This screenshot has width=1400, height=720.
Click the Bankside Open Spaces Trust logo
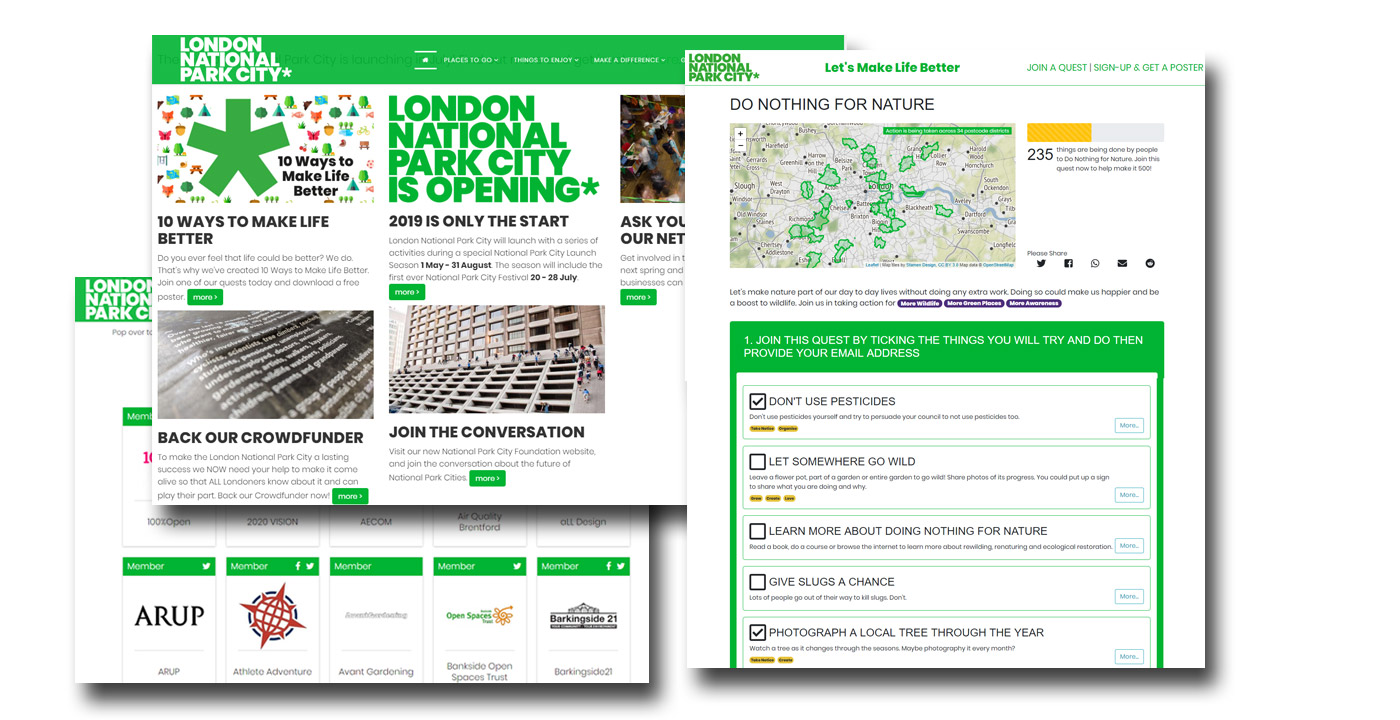pyautogui.click(x=480, y=616)
